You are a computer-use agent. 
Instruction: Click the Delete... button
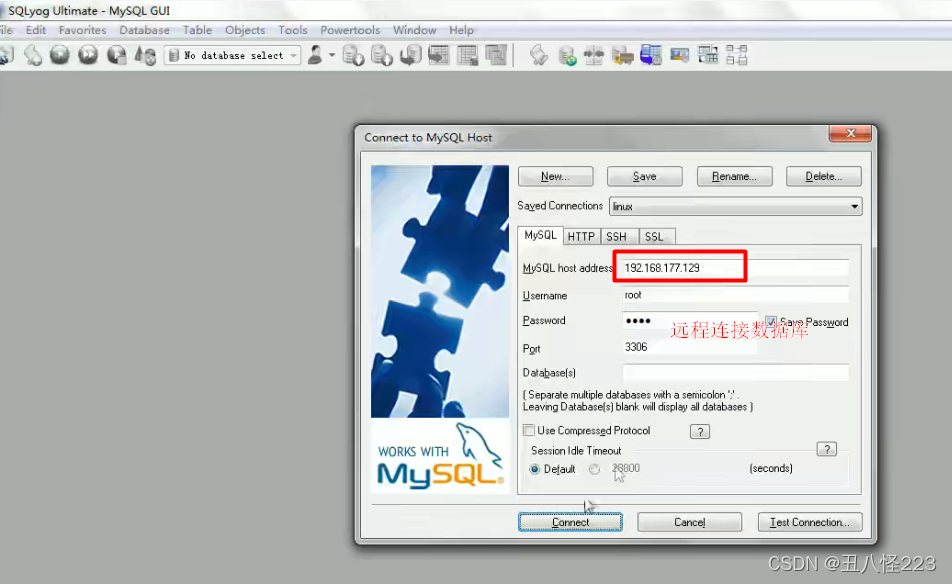[823, 177]
